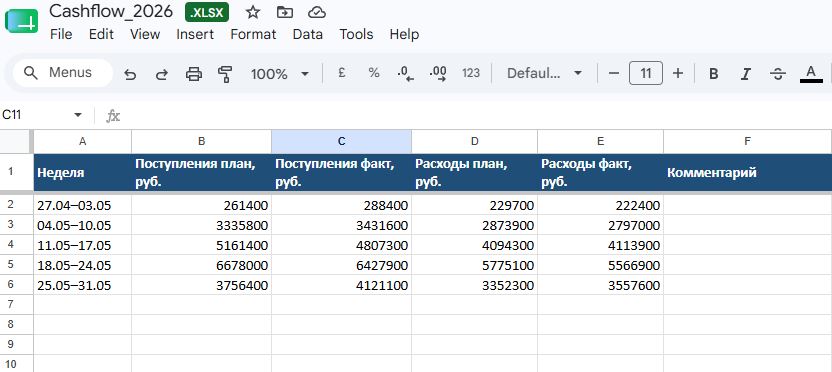Click the name box showing C11
The width and height of the screenshot is (832, 372).
click(34, 115)
